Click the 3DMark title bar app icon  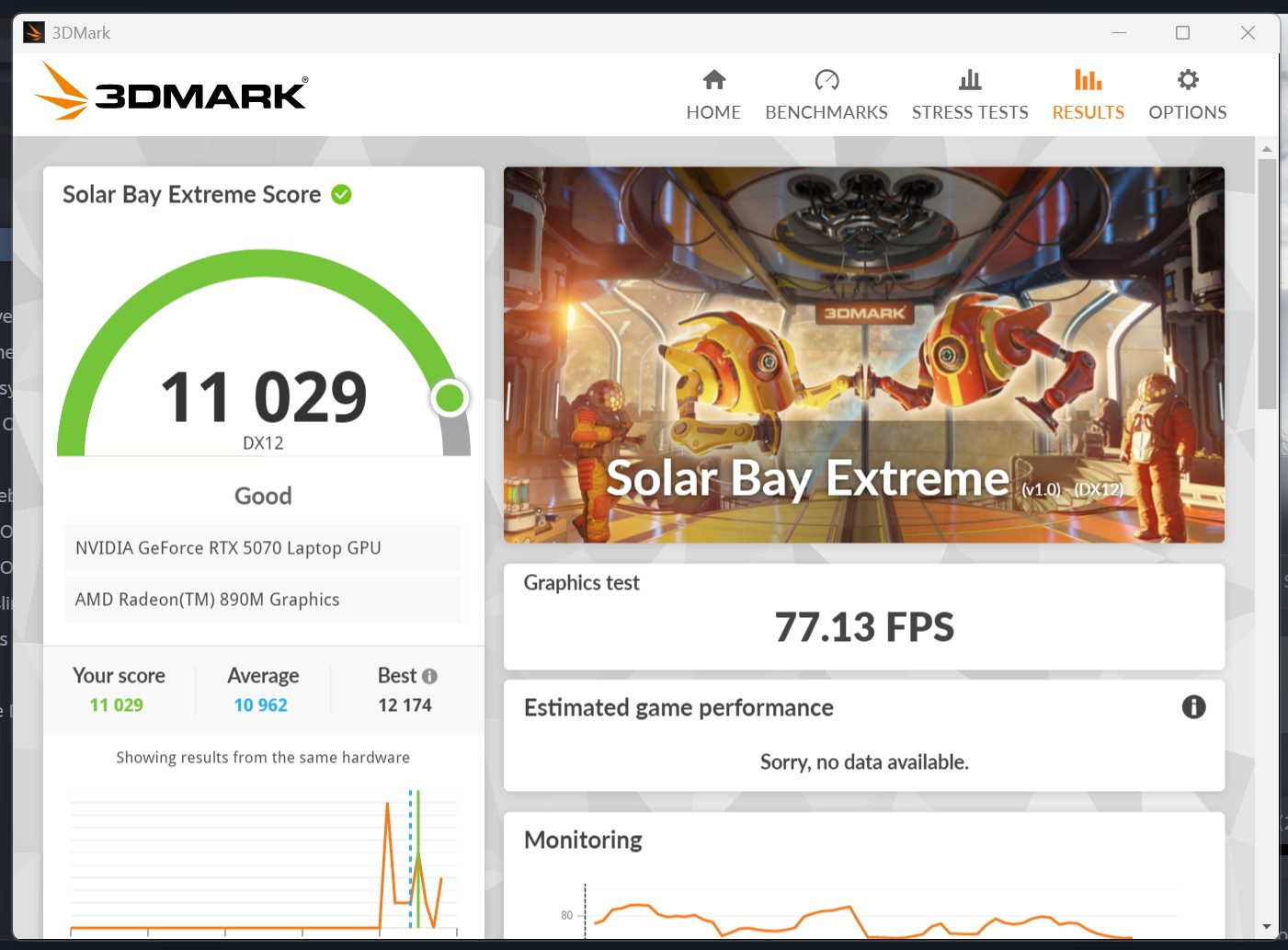pyautogui.click(x=34, y=33)
